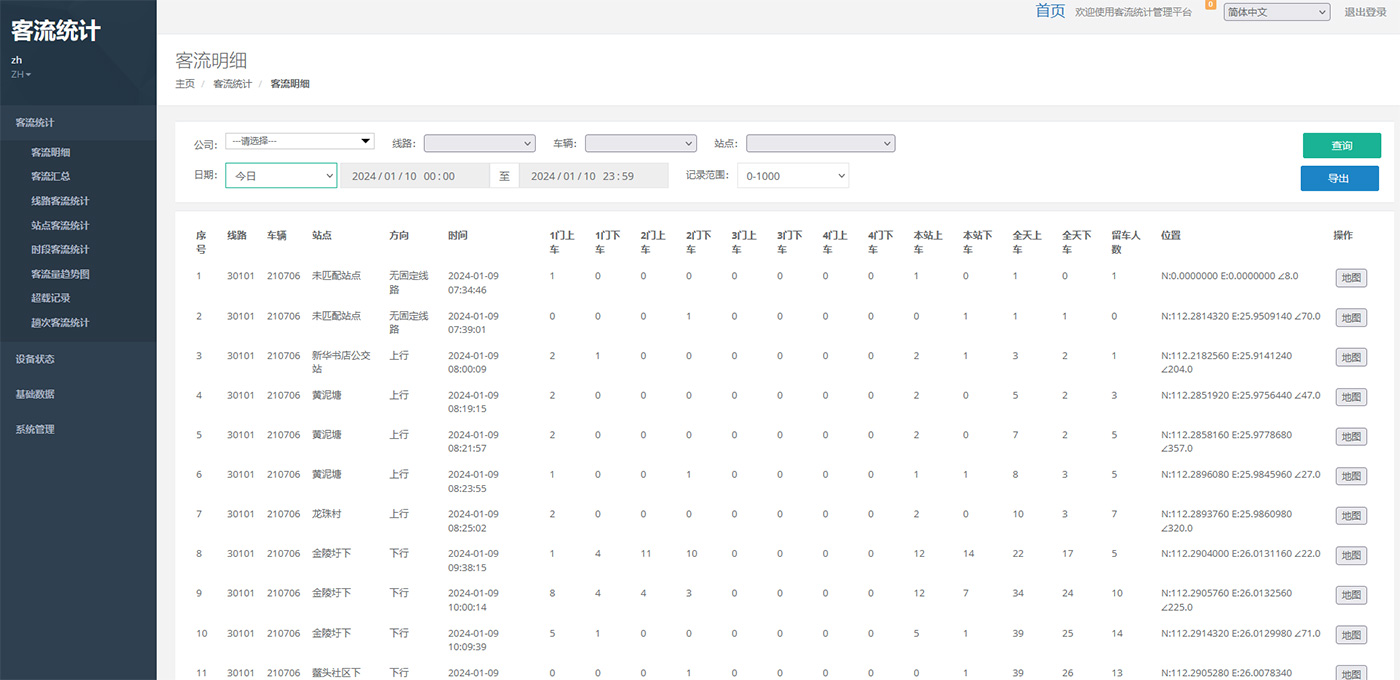Open 超载记录 sidebar item
This screenshot has height=680, width=1400.
pyautogui.click(x=50, y=298)
